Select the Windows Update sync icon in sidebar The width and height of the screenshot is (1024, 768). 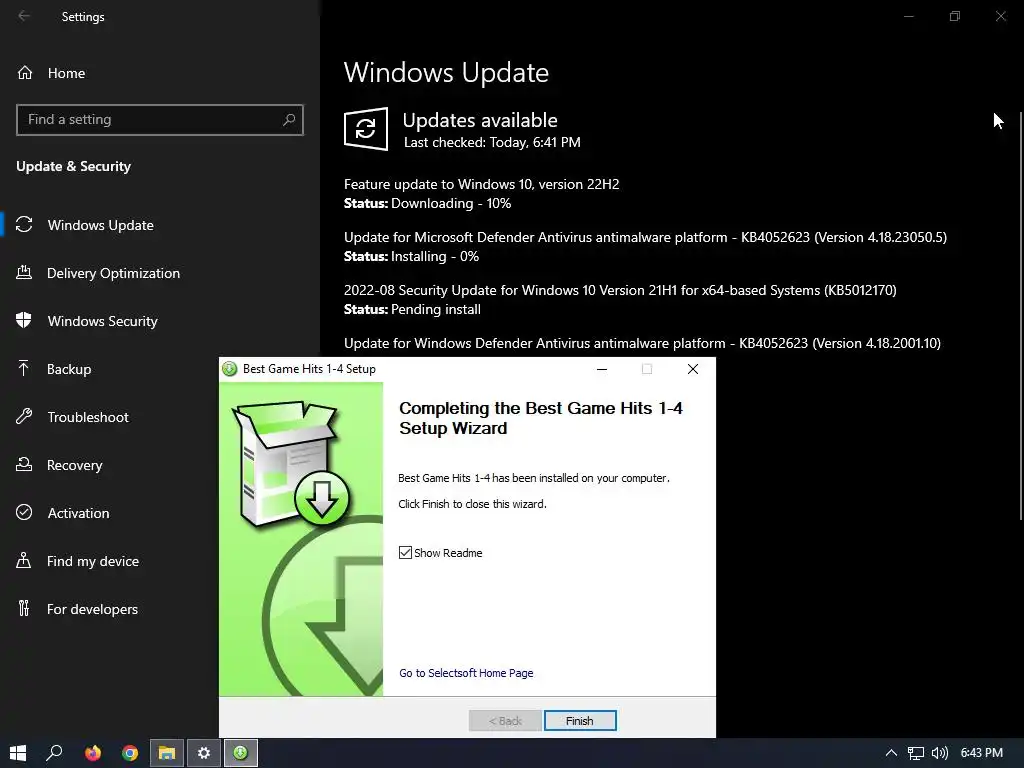(x=24, y=225)
